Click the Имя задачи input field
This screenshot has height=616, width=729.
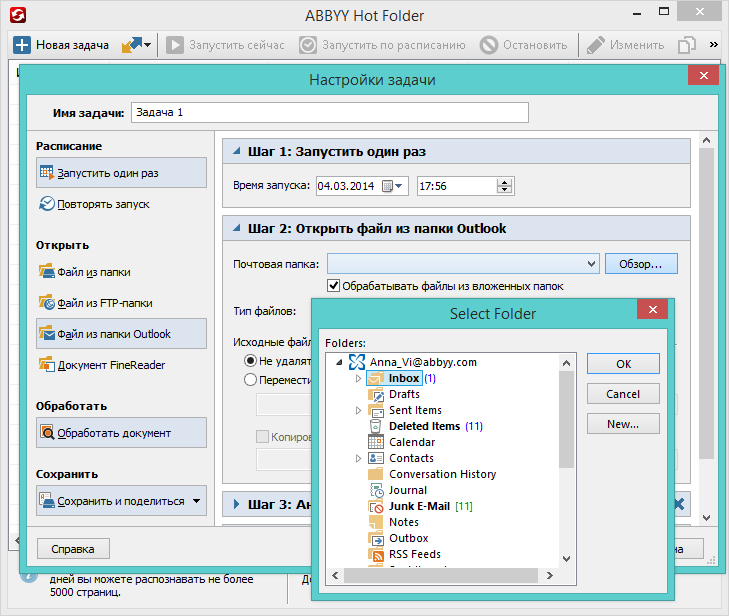pyautogui.click(x=330, y=113)
